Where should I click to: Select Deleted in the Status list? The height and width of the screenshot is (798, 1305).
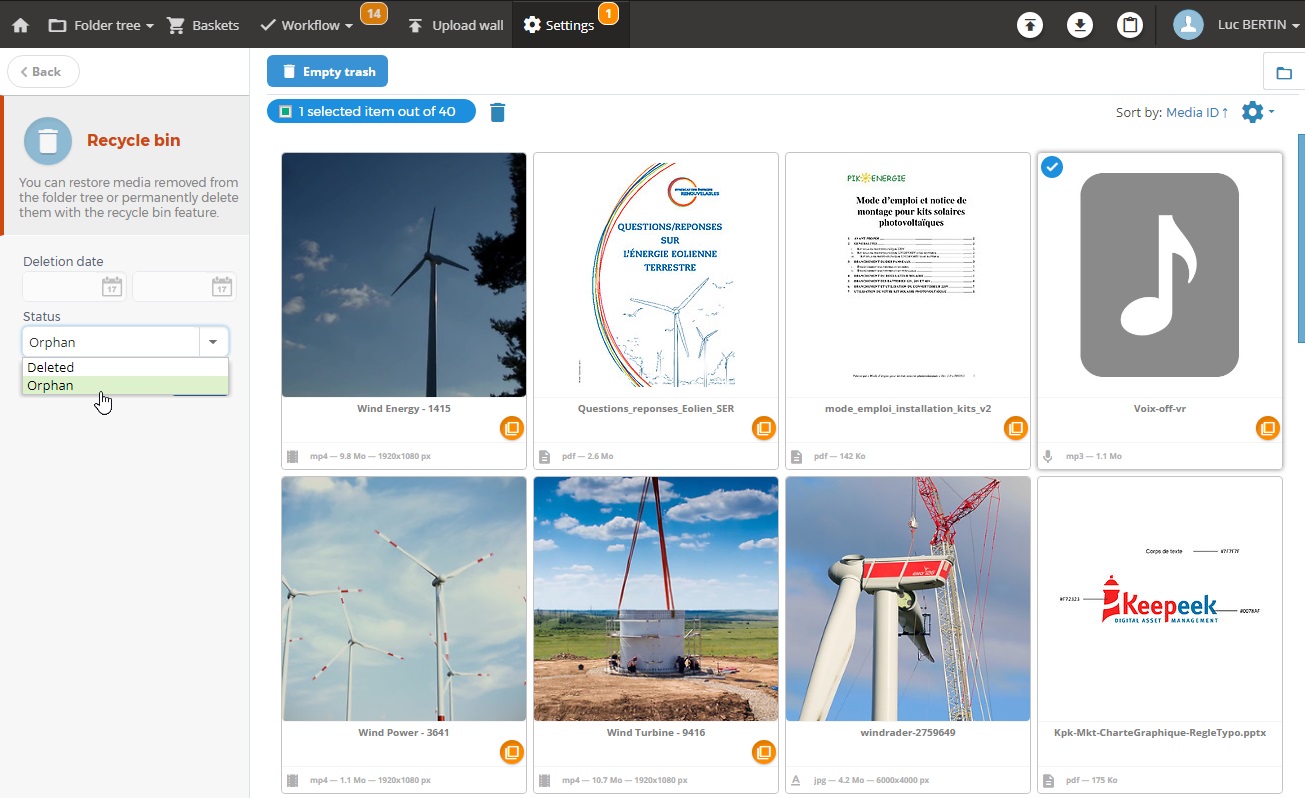126,368
